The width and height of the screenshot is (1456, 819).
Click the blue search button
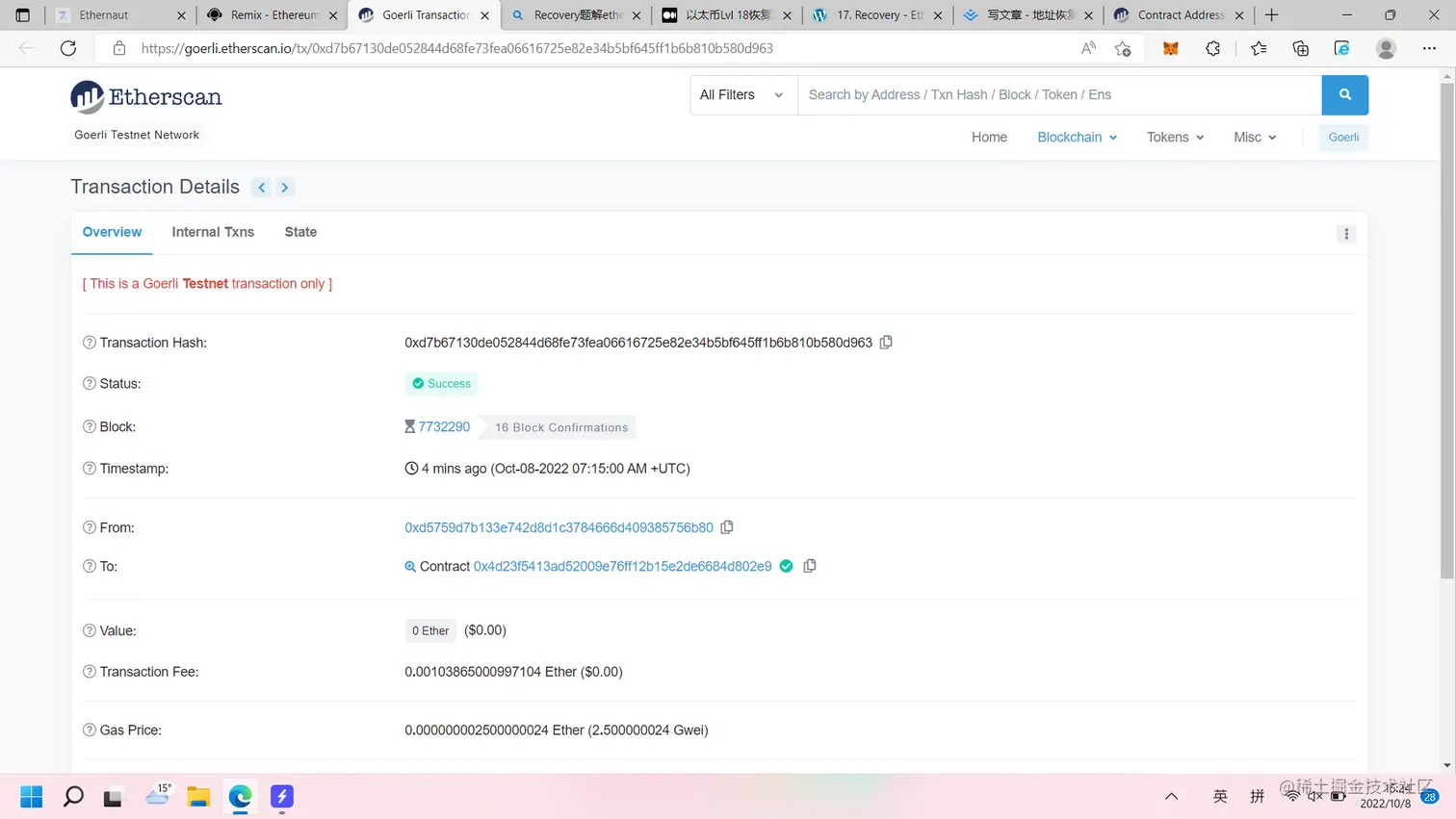point(1344,94)
